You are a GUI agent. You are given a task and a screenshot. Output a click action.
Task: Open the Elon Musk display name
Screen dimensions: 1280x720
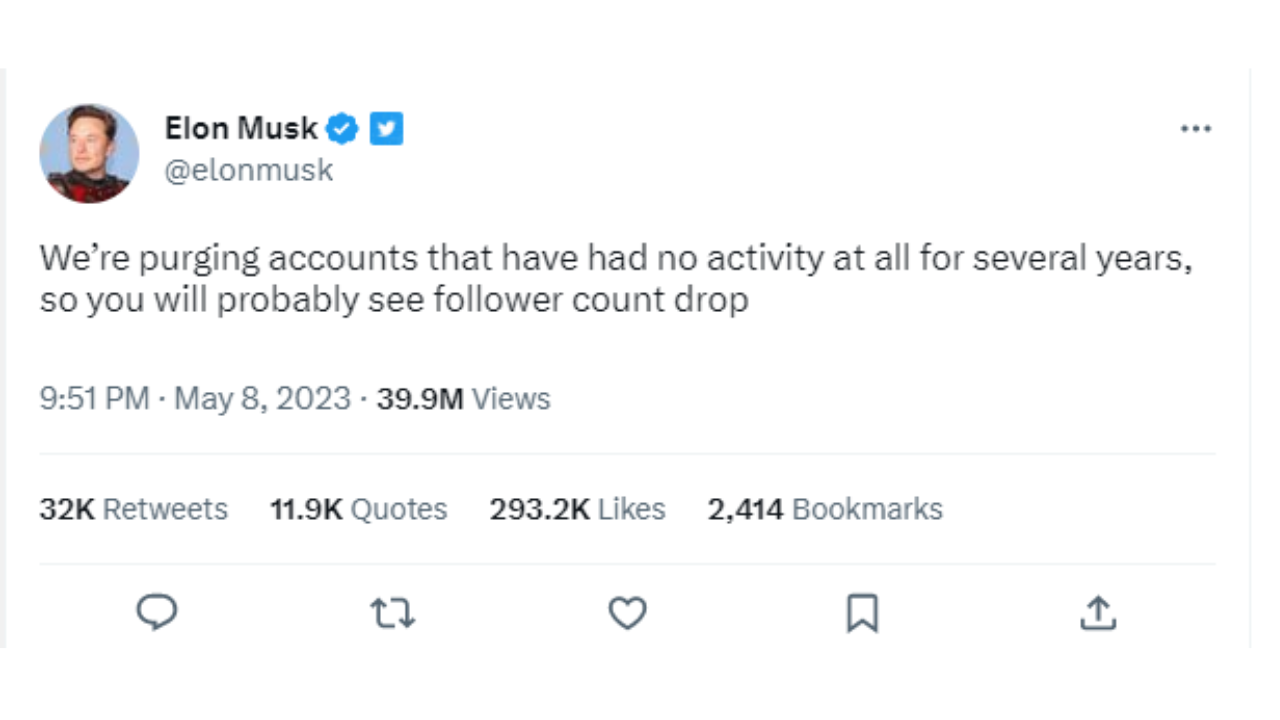(241, 128)
